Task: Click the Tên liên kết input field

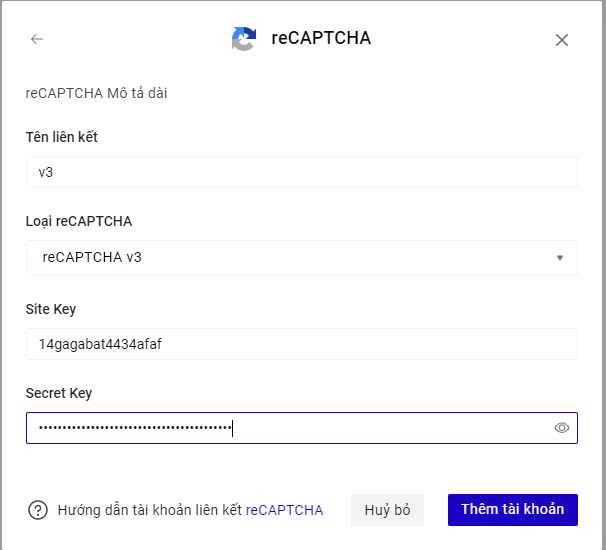Action: tap(300, 172)
